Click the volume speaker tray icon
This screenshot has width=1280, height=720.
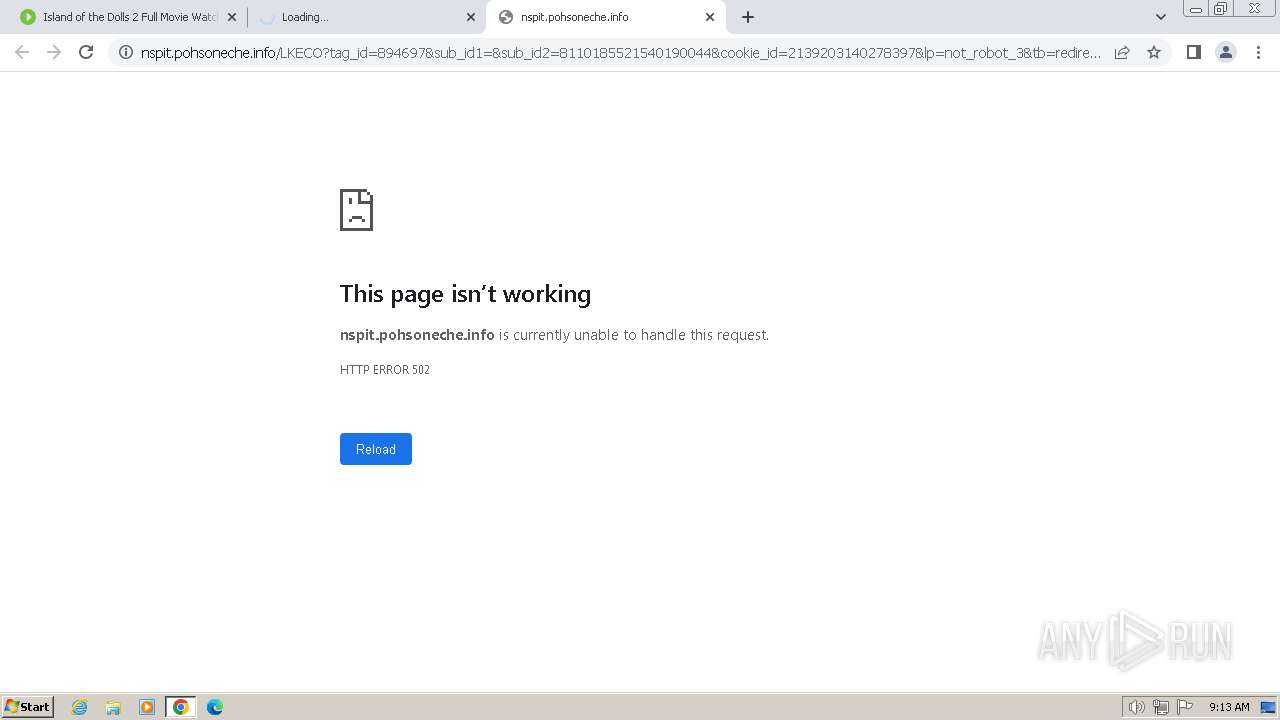(1136, 707)
